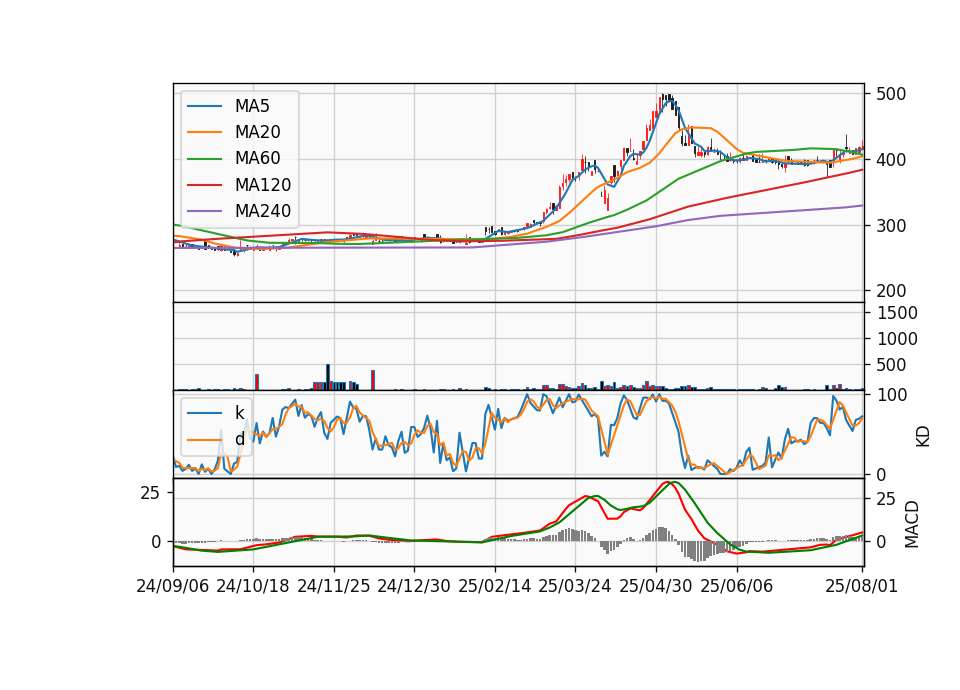Click the 24/11/25 date axis label
960x690 pixels.
pyautogui.click(x=334, y=586)
